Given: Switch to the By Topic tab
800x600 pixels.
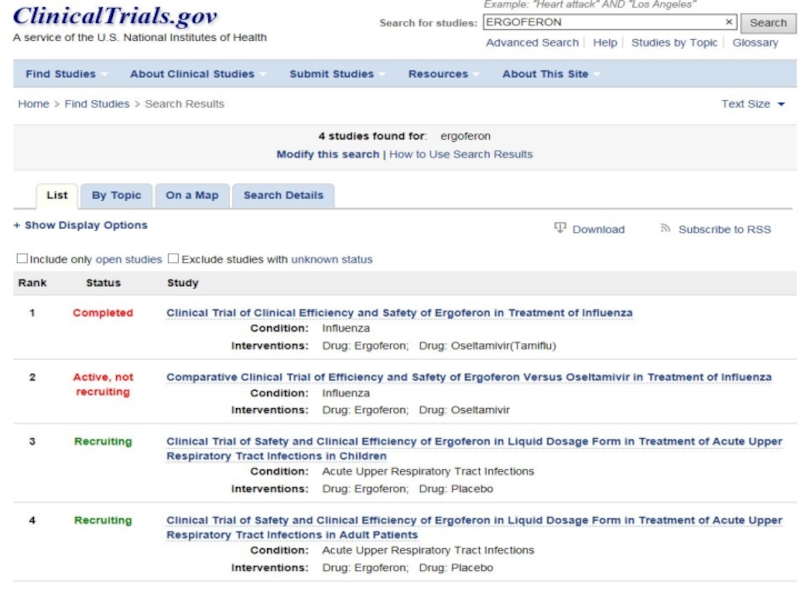Looking at the screenshot, I should pos(116,195).
